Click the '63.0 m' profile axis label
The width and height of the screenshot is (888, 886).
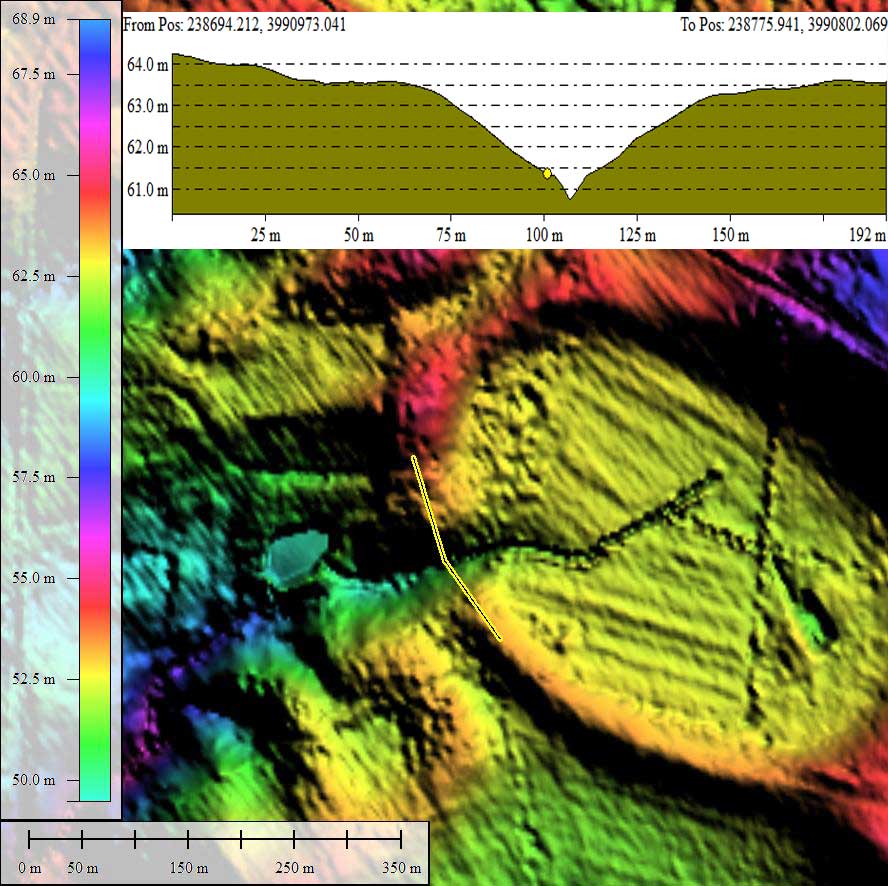pyautogui.click(x=147, y=106)
